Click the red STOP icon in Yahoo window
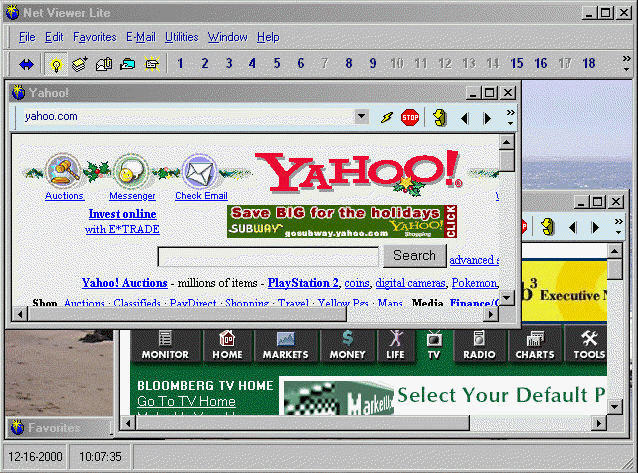 point(410,118)
